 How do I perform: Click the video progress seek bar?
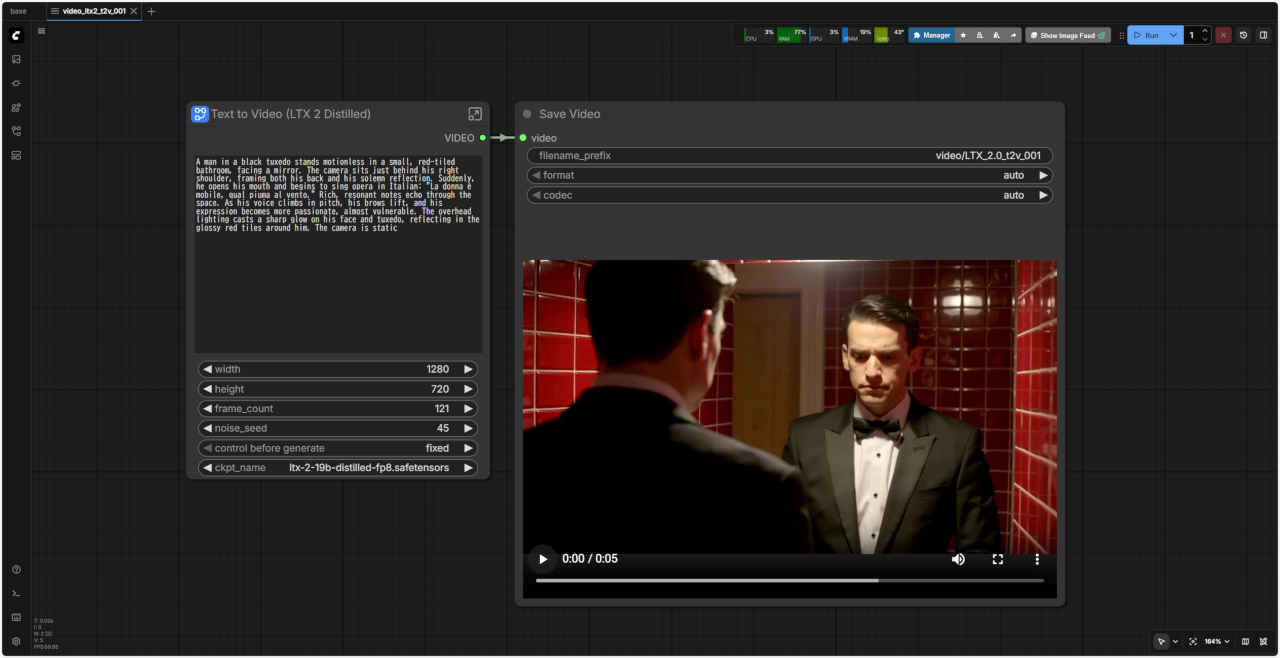pos(789,580)
